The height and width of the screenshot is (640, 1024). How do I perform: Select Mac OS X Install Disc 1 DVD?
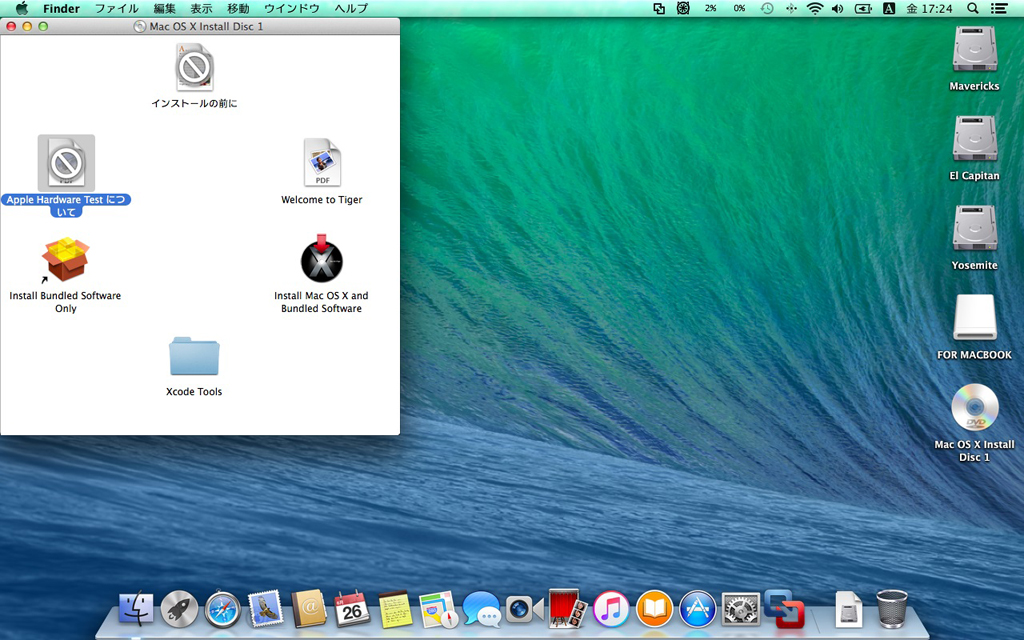point(974,407)
